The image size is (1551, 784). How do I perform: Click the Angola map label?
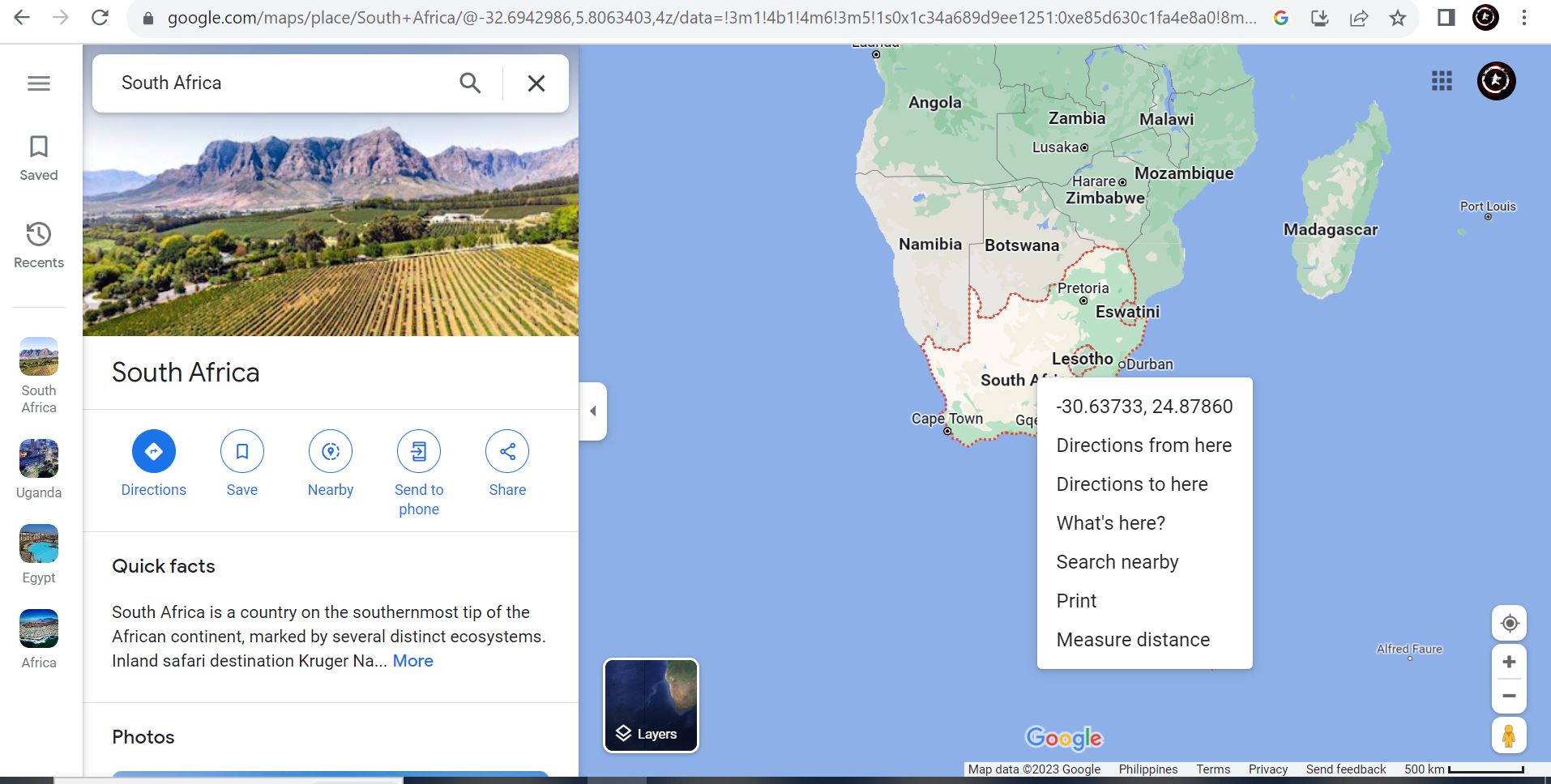[935, 103]
